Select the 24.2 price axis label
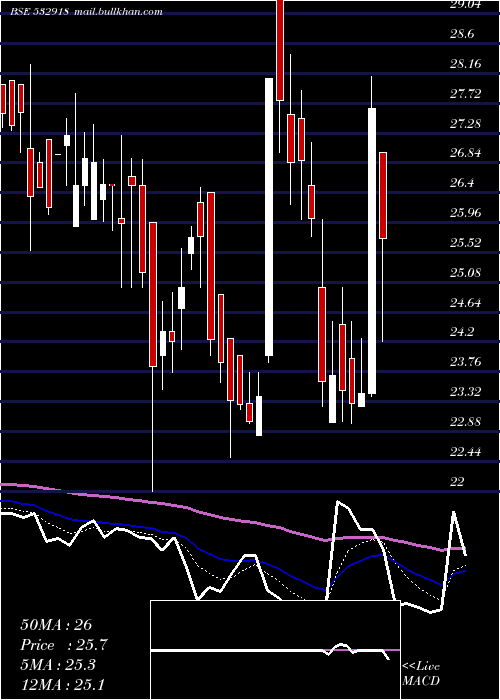 462,332
